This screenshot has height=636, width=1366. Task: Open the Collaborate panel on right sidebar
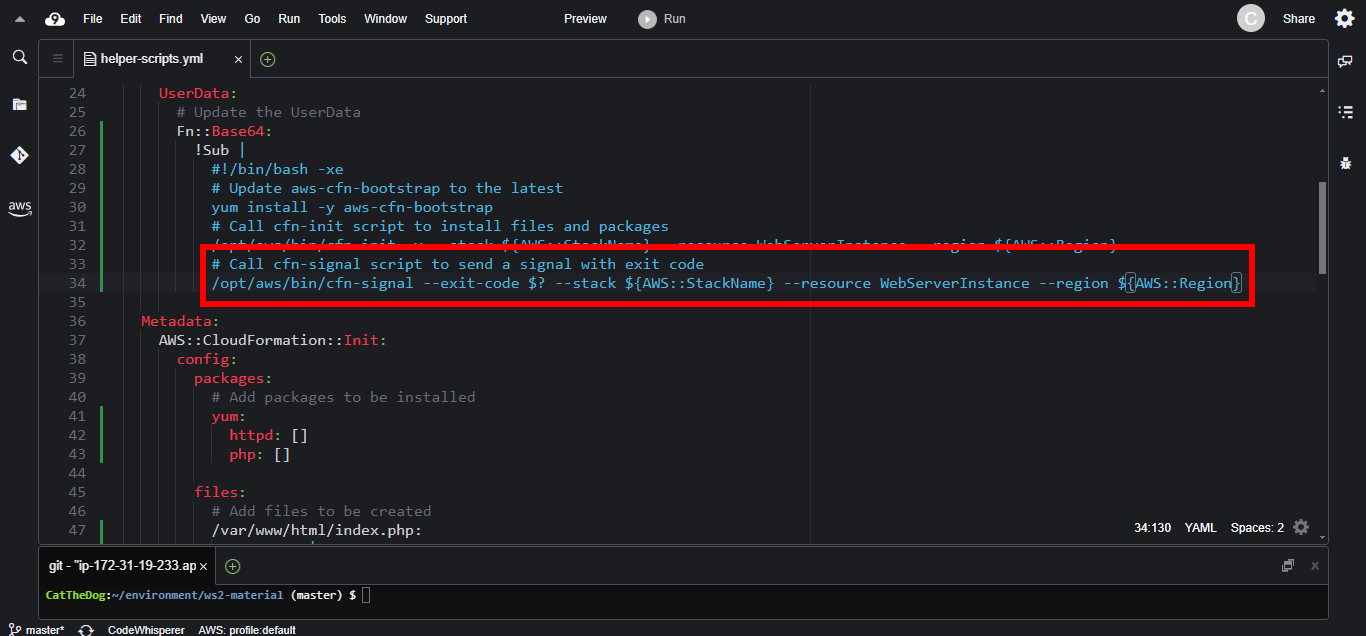tap(1345, 62)
